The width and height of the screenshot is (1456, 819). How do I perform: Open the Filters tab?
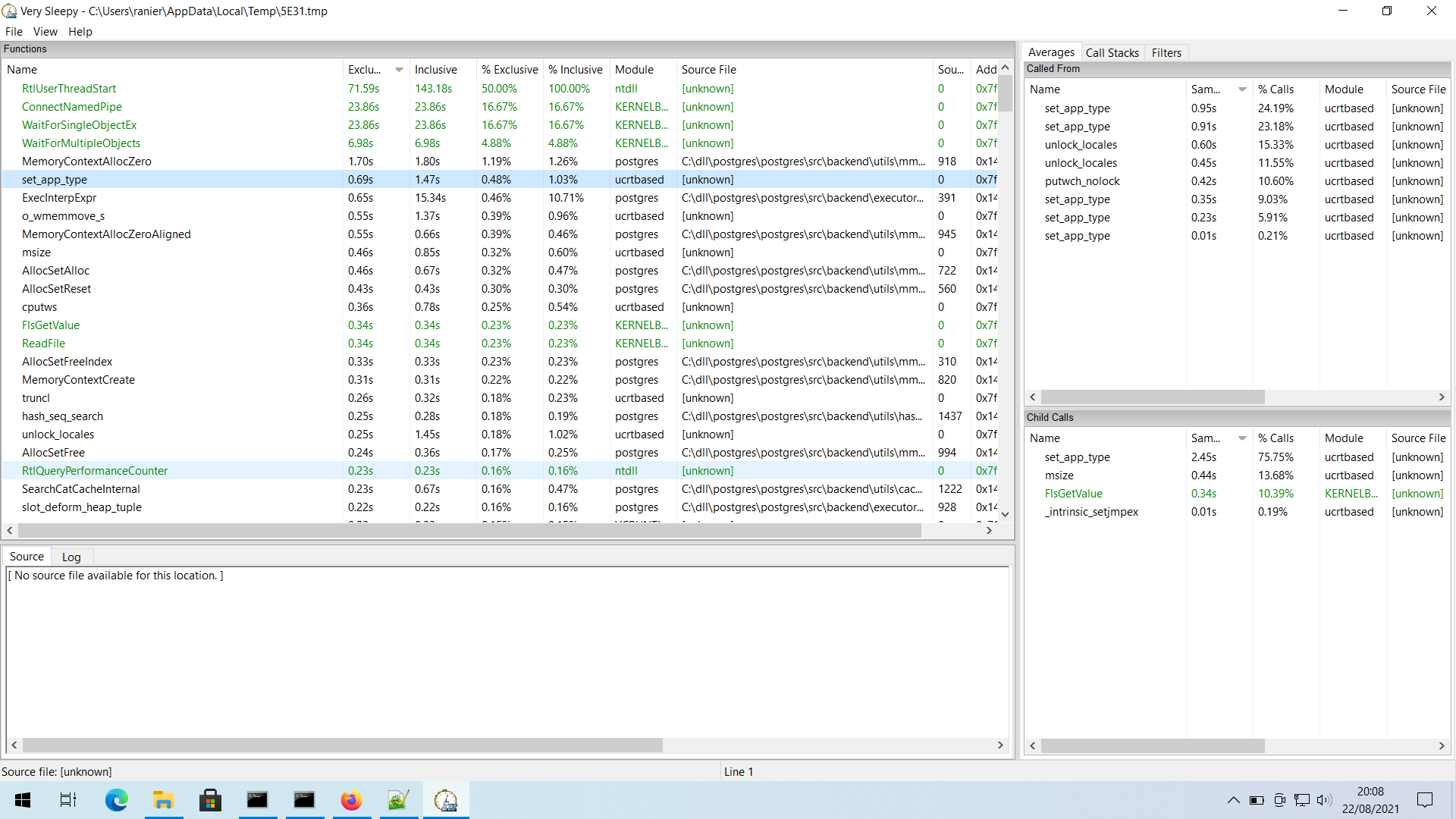tap(1166, 52)
